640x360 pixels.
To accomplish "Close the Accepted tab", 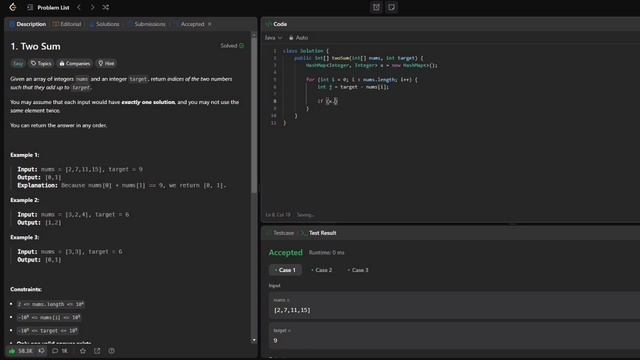I will [210, 24].
